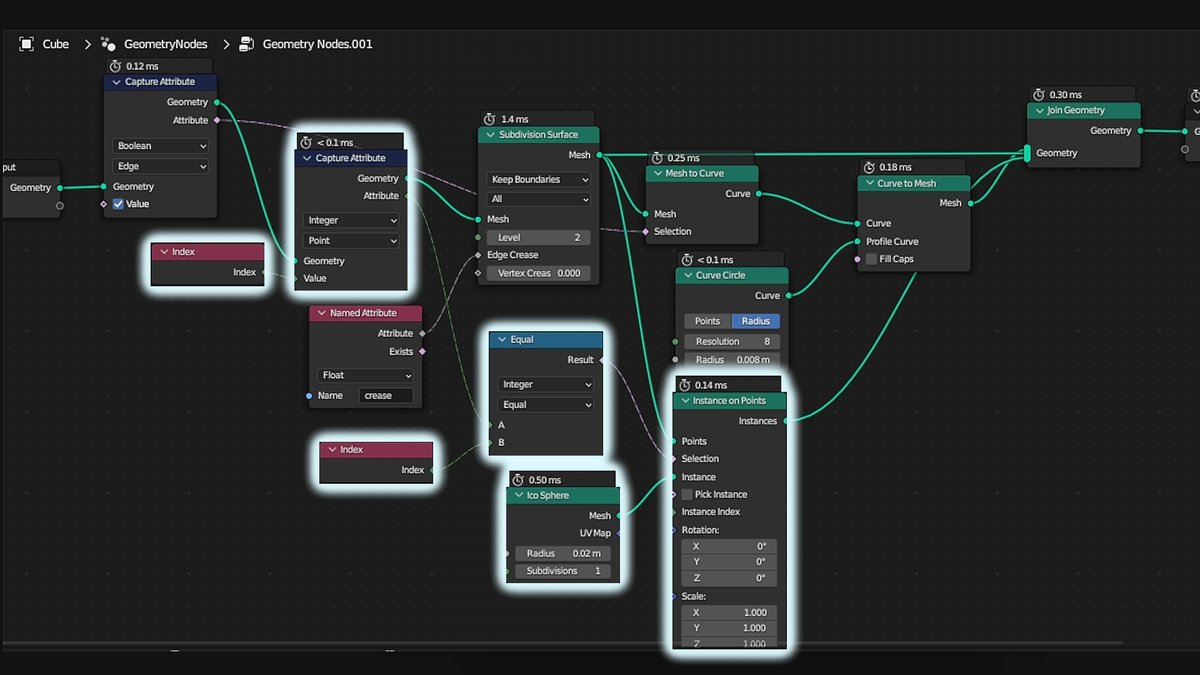Switch Curve Circle to Points mode
This screenshot has height=675, width=1200.
click(x=707, y=320)
